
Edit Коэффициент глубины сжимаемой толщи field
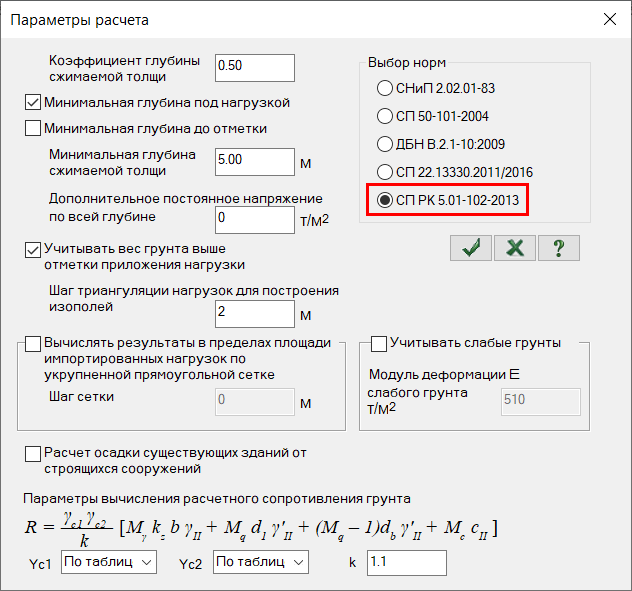[255, 67]
